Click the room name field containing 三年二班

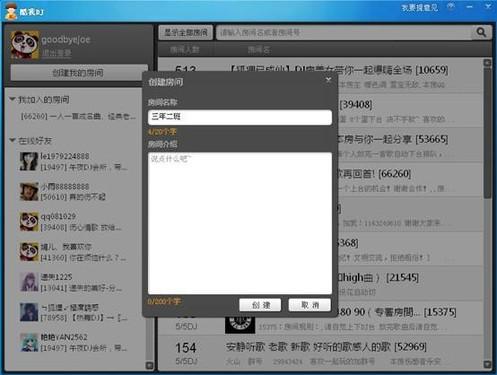click(240, 117)
